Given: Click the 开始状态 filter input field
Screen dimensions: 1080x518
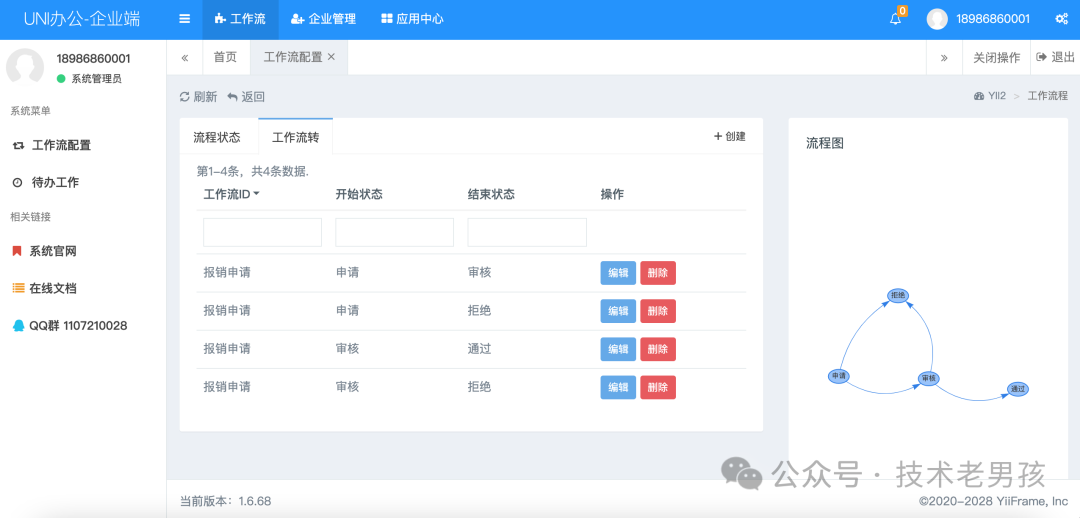Looking at the screenshot, I should pyautogui.click(x=394, y=233).
